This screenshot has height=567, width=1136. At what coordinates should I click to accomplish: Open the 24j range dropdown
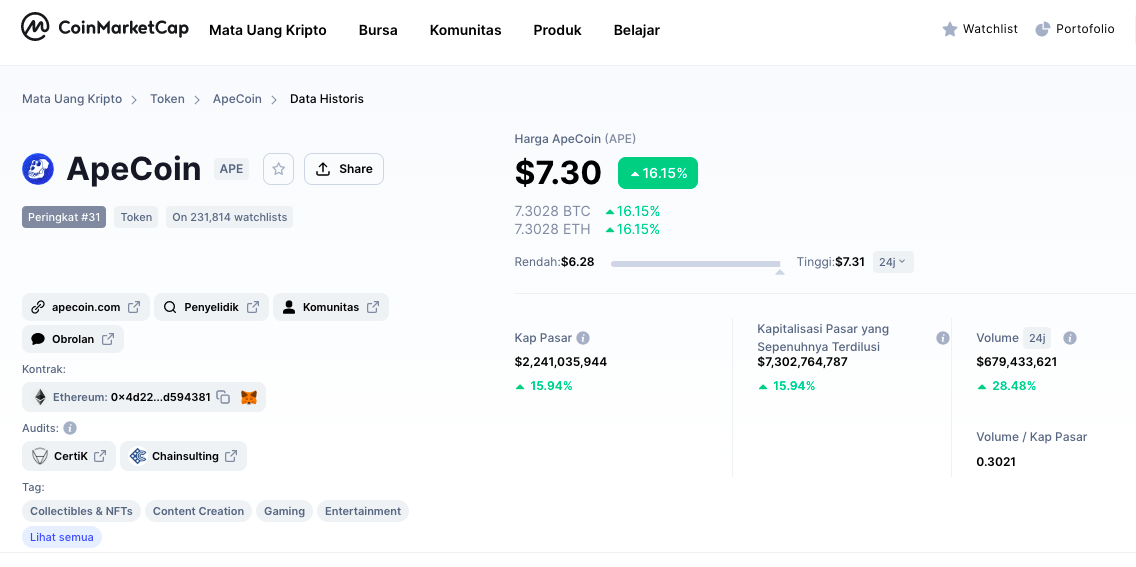[x=893, y=262]
